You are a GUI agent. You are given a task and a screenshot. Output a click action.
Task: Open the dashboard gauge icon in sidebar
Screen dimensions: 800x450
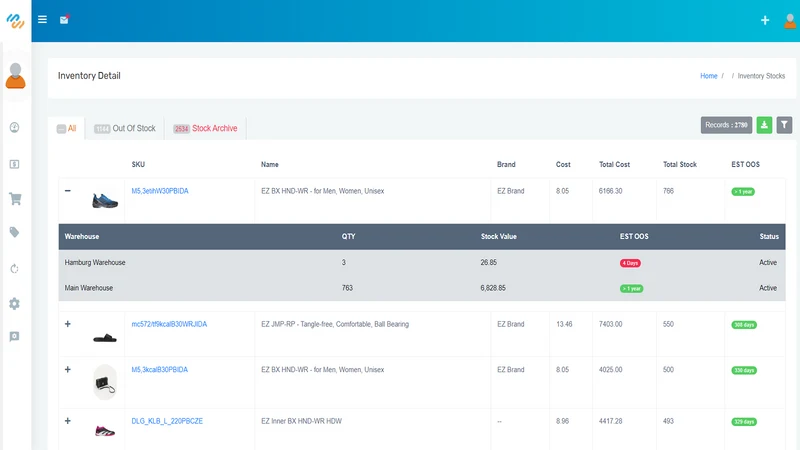(x=14, y=128)
